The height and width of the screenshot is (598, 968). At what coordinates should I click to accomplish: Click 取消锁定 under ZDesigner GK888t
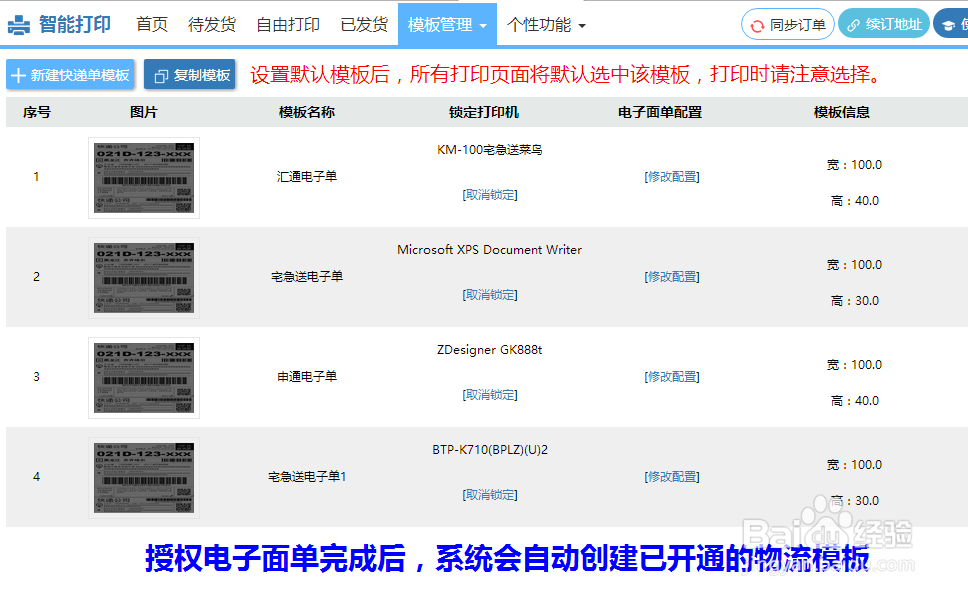[x=490, y=395]
